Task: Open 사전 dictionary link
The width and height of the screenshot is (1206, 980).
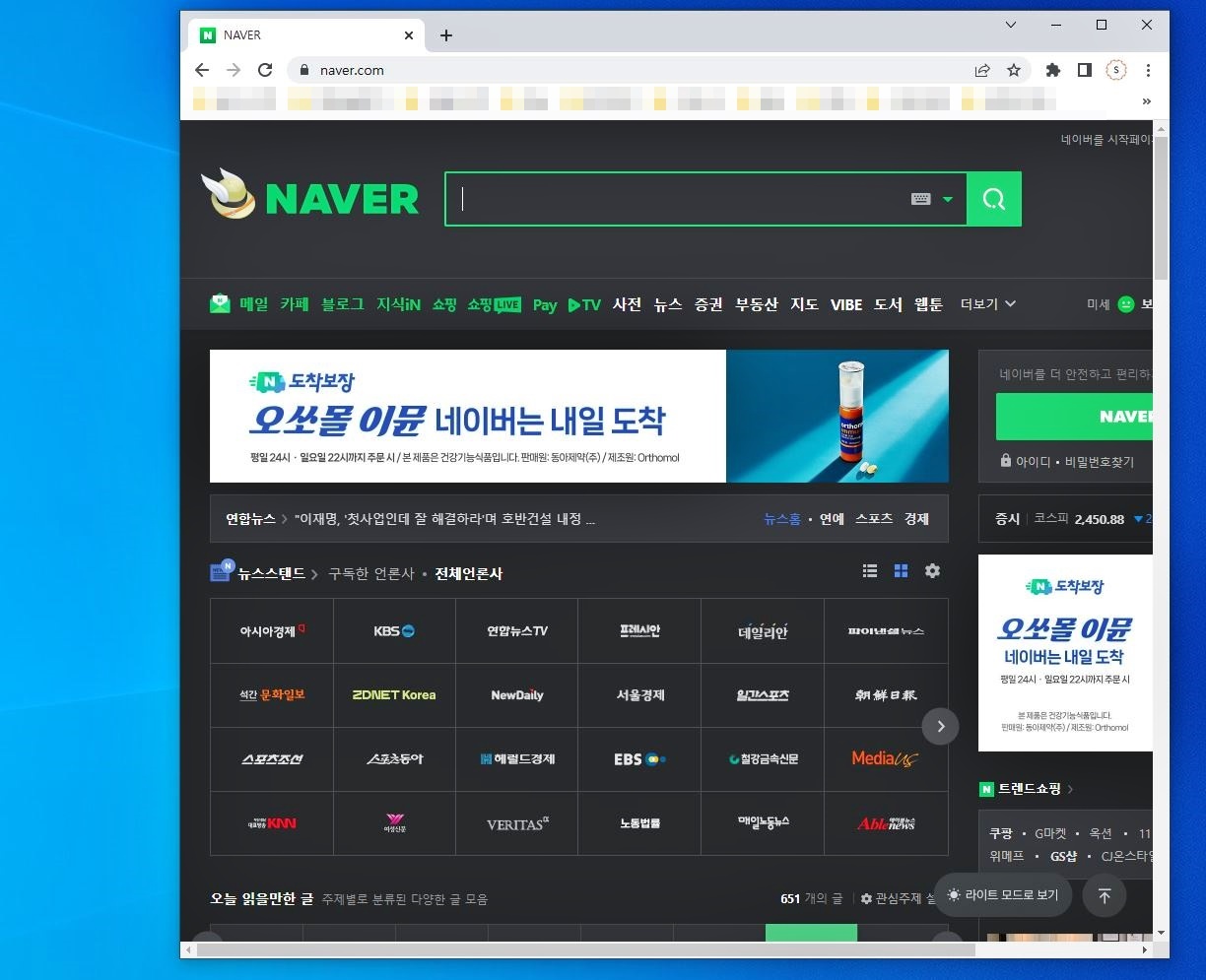Action: [627, 304]
